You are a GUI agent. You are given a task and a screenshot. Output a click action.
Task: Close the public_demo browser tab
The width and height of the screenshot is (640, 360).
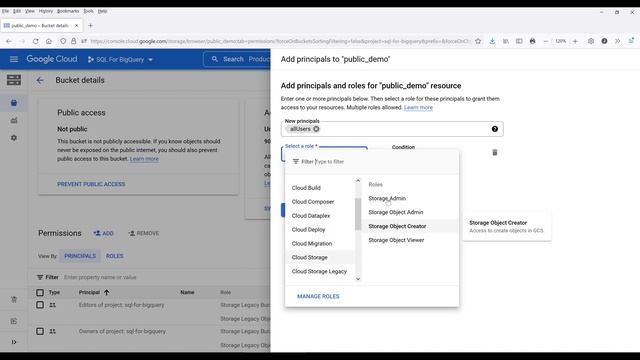[x=76, y=26]
